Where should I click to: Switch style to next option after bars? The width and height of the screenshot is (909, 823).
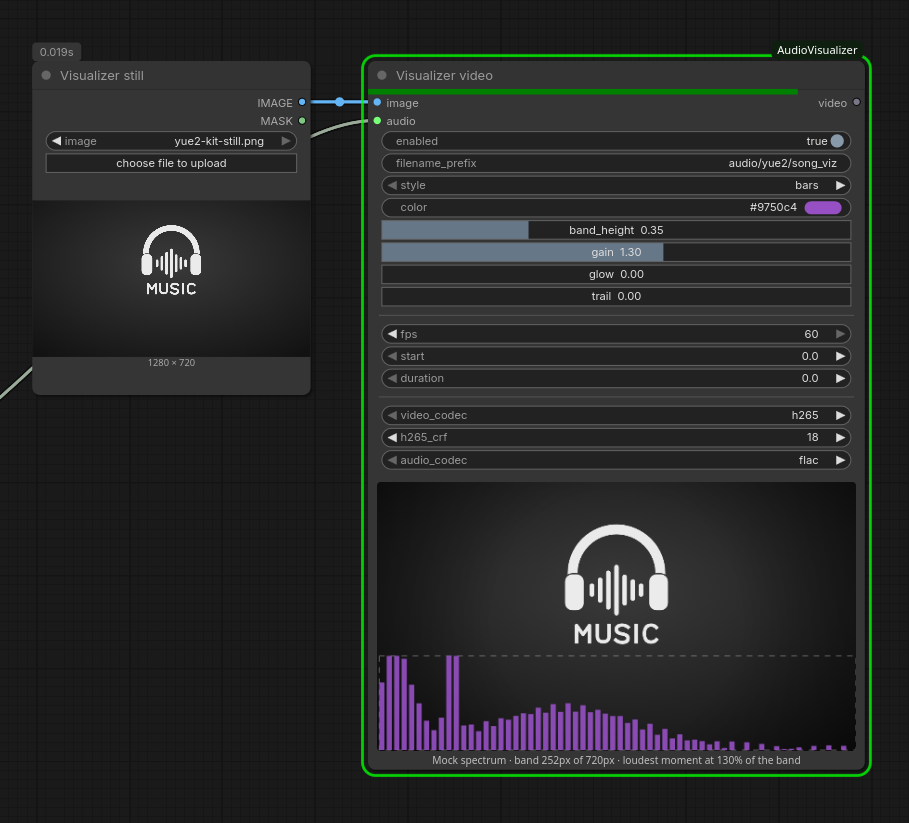[840, 185]
